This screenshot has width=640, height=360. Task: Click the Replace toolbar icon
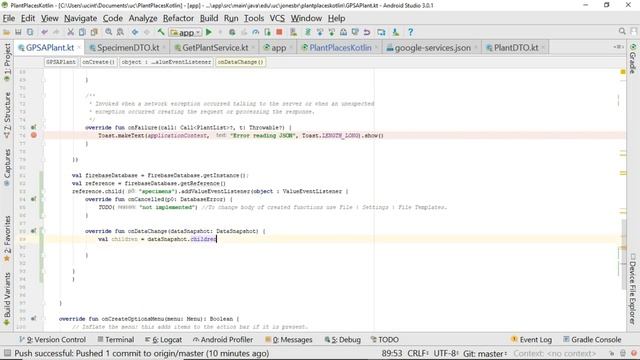pyautogui.click(x=120, y=32)
